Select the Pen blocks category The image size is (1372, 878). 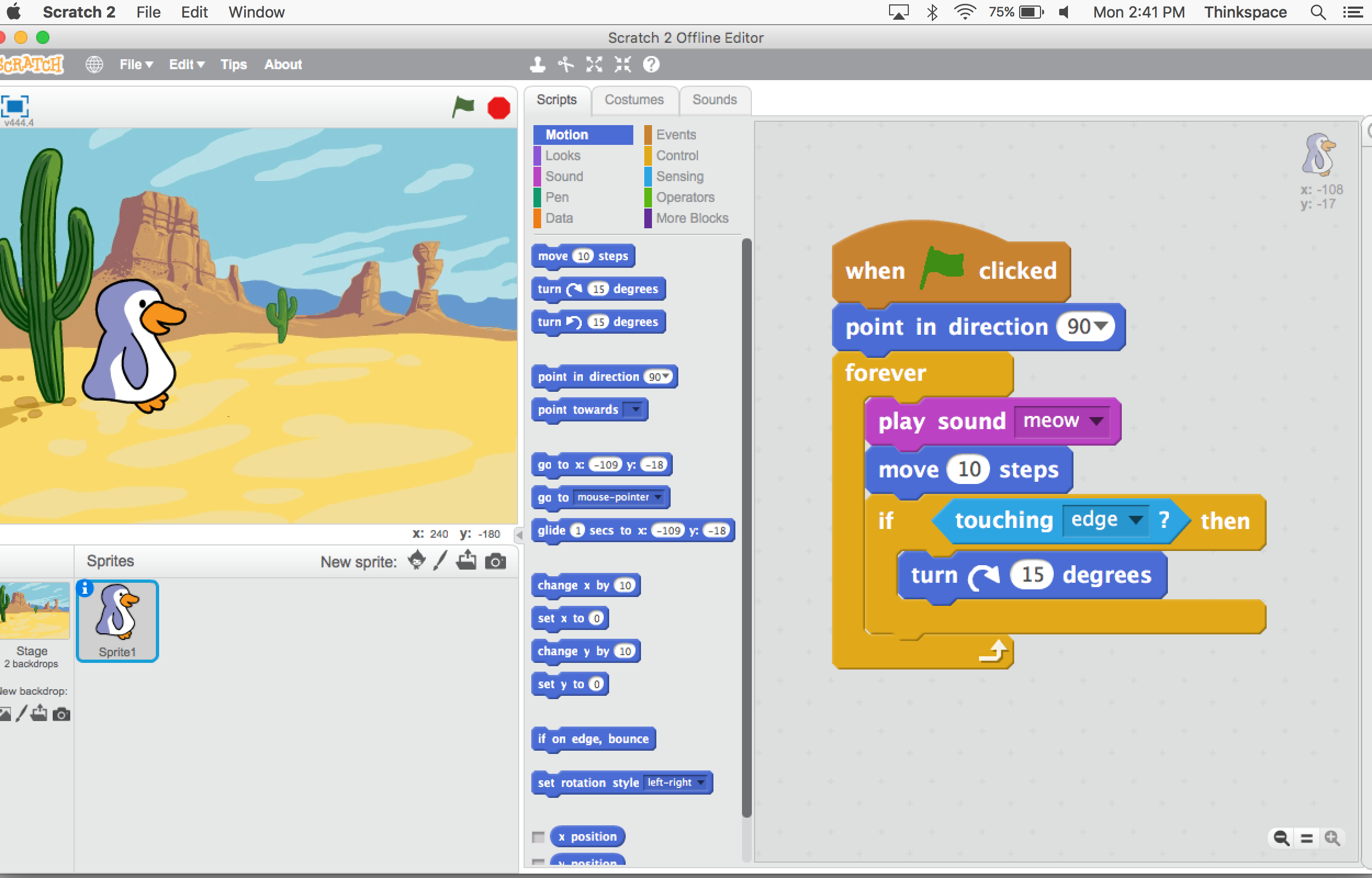(558, 197)
